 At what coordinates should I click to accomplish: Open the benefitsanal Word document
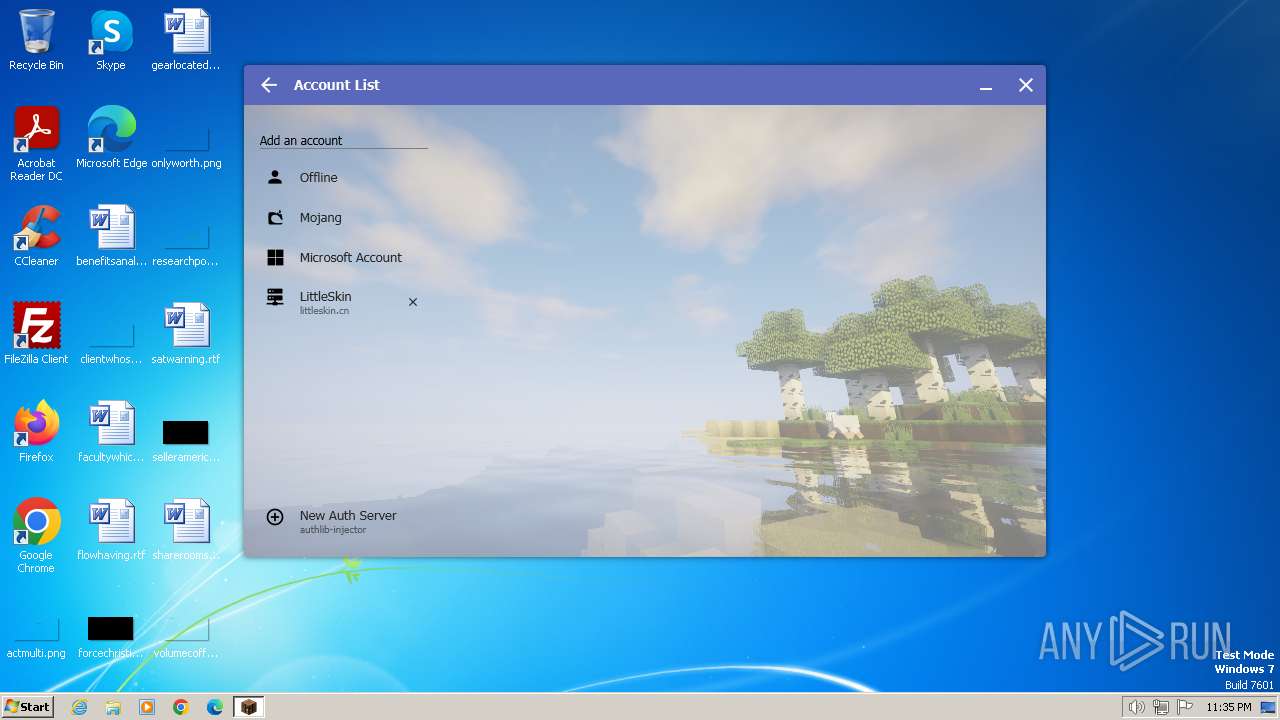coord(111,236)
